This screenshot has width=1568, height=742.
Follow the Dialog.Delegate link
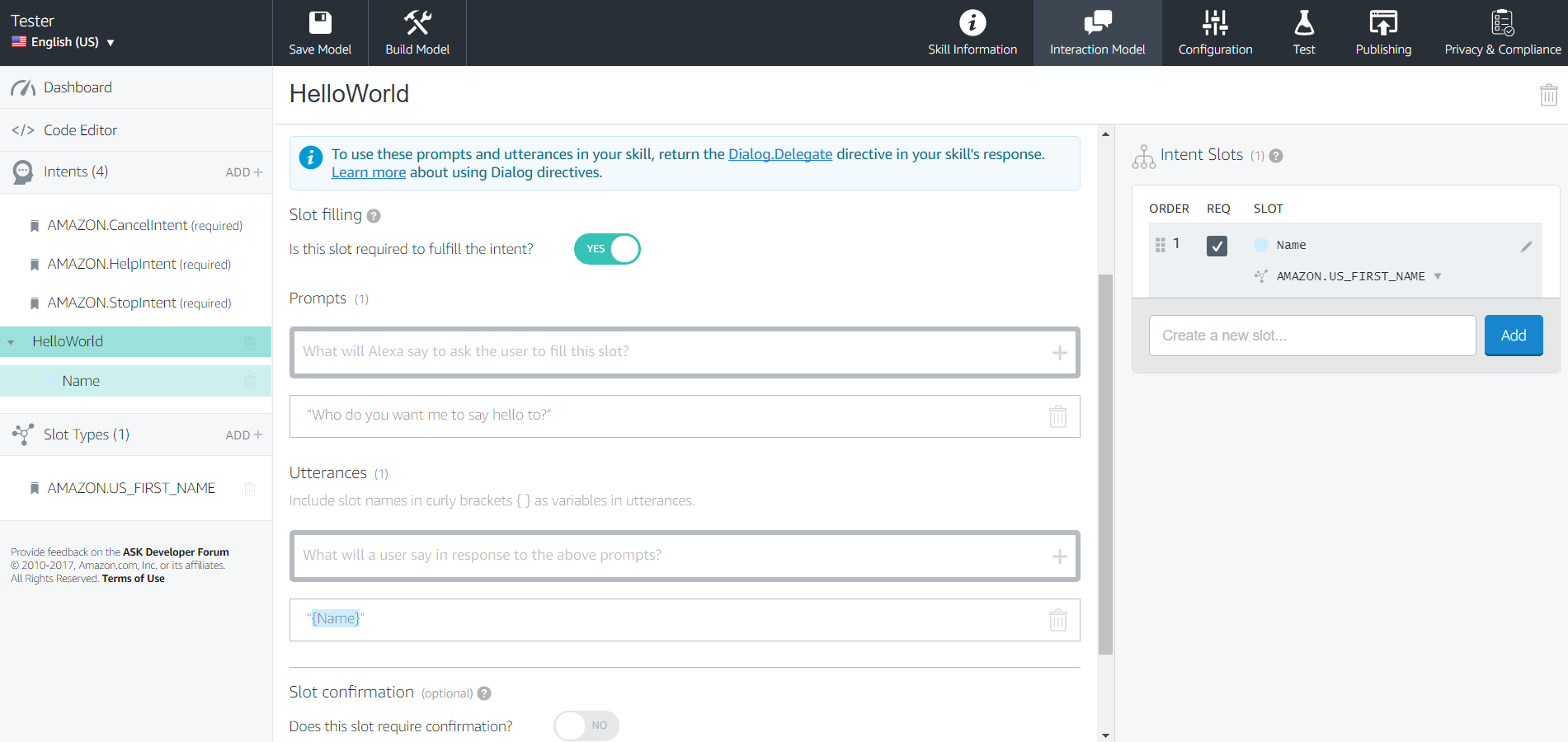tap(779, 154)
